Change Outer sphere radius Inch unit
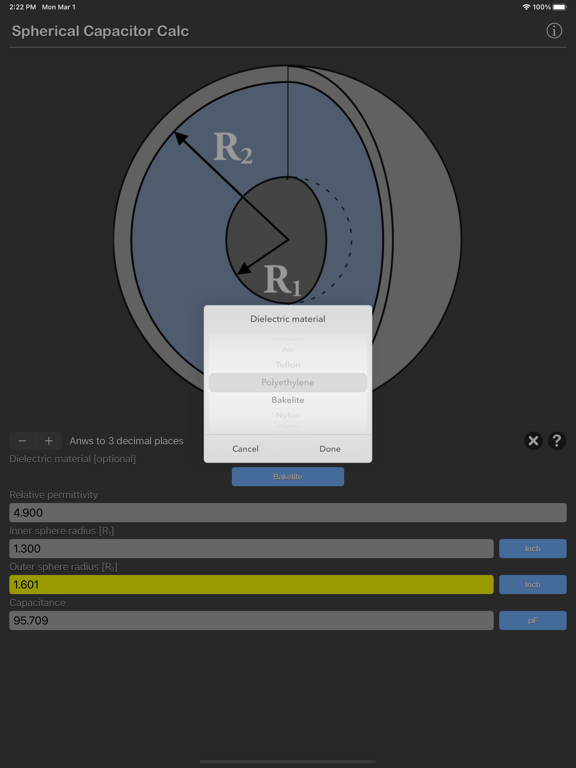The height and width of the screenshot is (768, 576). click(x=532, y=584)
